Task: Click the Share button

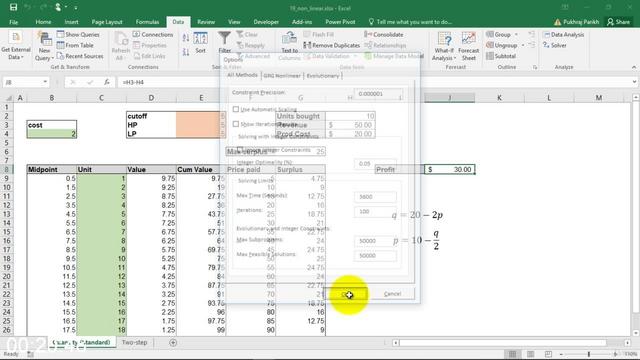Action: pos(618,22)
